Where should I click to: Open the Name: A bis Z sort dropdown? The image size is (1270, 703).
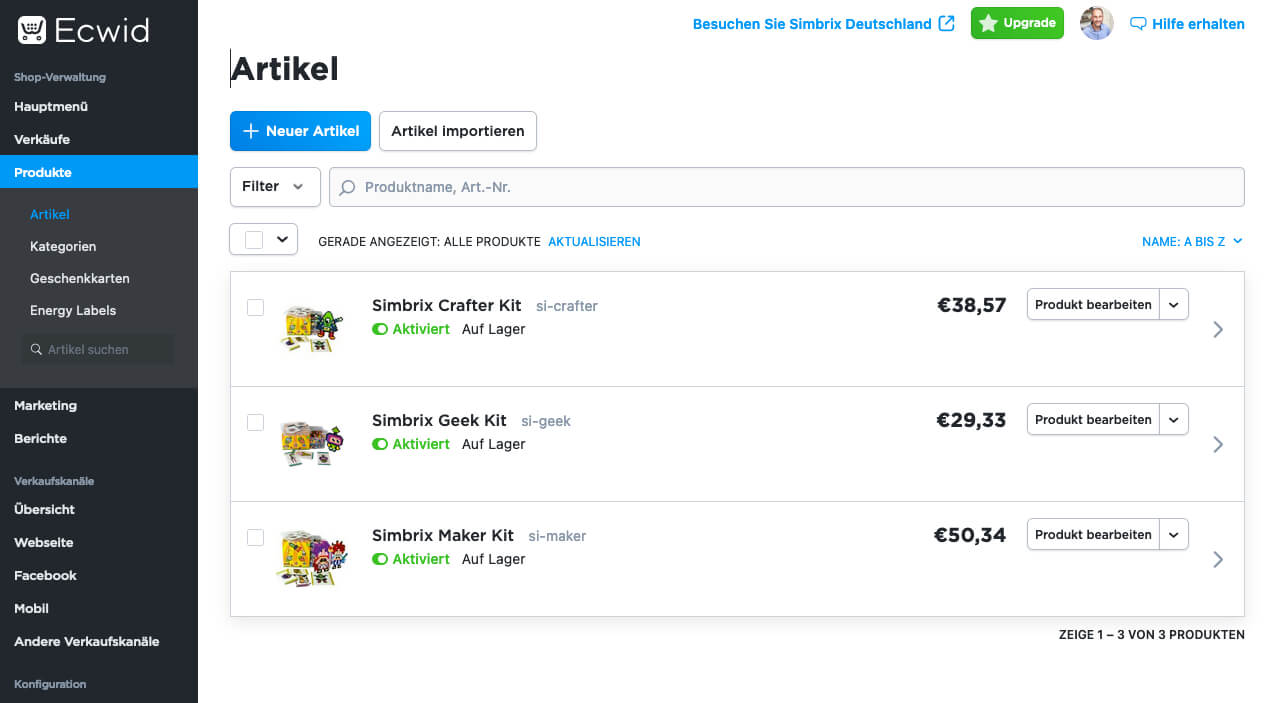click(1191, 242)
